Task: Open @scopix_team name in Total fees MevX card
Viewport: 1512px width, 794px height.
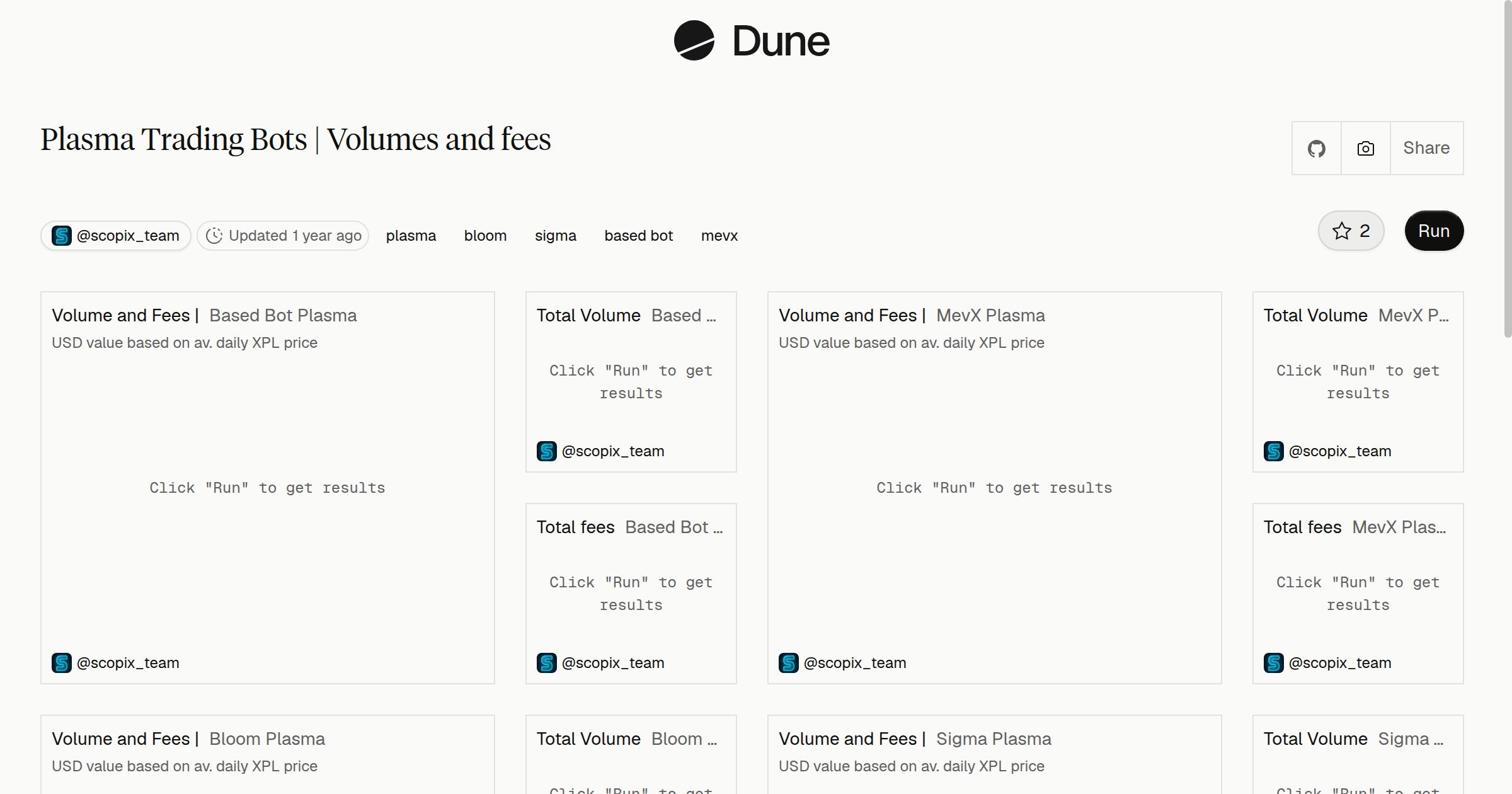Action: click(x=1340, y=663)
